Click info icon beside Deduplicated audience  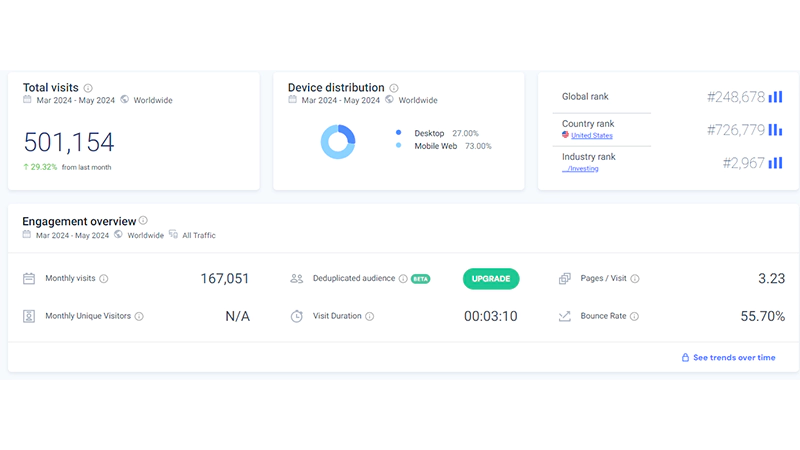tap(403, 279)
